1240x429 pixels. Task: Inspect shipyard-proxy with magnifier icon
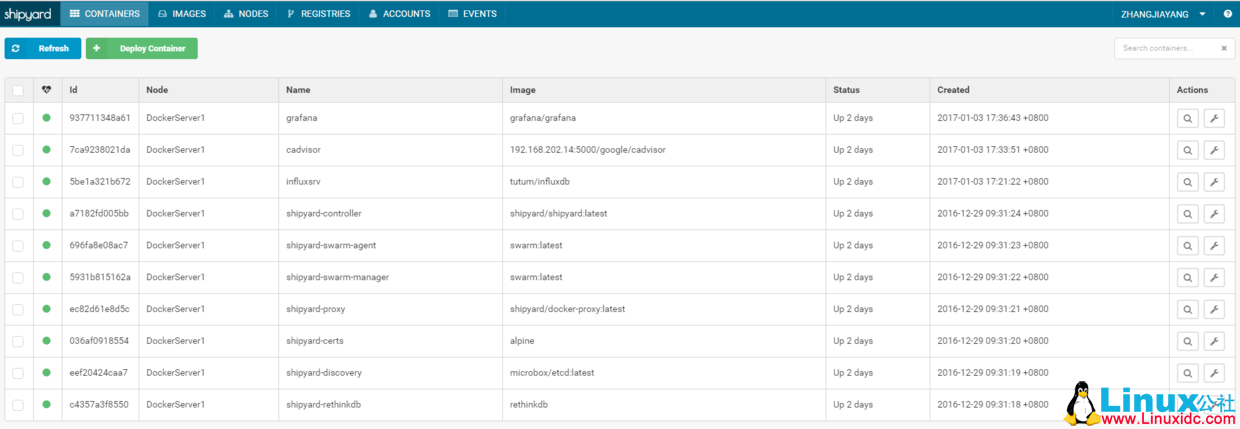[1187, 310]
